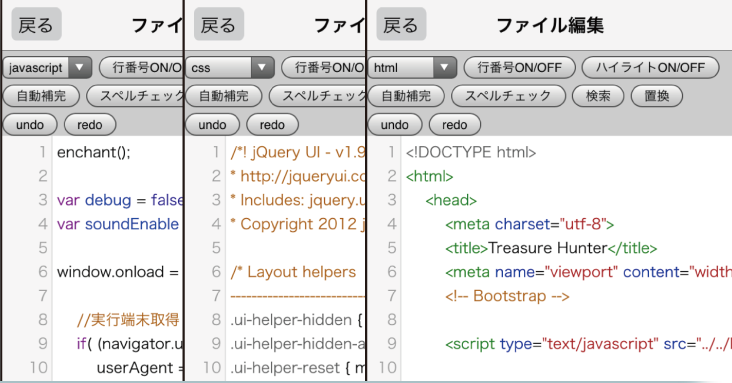732x383 pixels.
Task: Tap 戻る button in css editor panel
Action: 218,24
